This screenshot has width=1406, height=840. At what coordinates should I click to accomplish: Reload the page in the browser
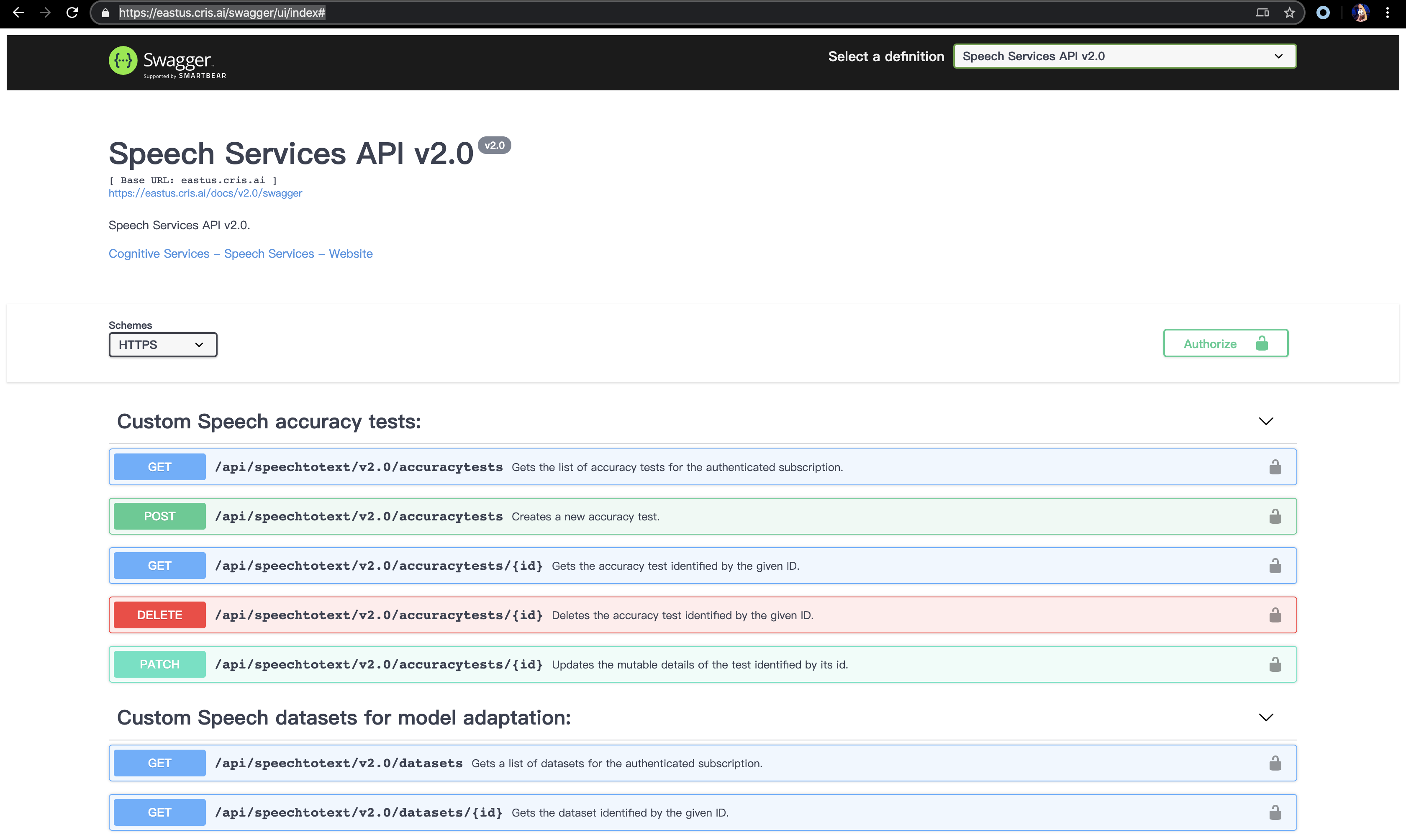click(72, 13)
